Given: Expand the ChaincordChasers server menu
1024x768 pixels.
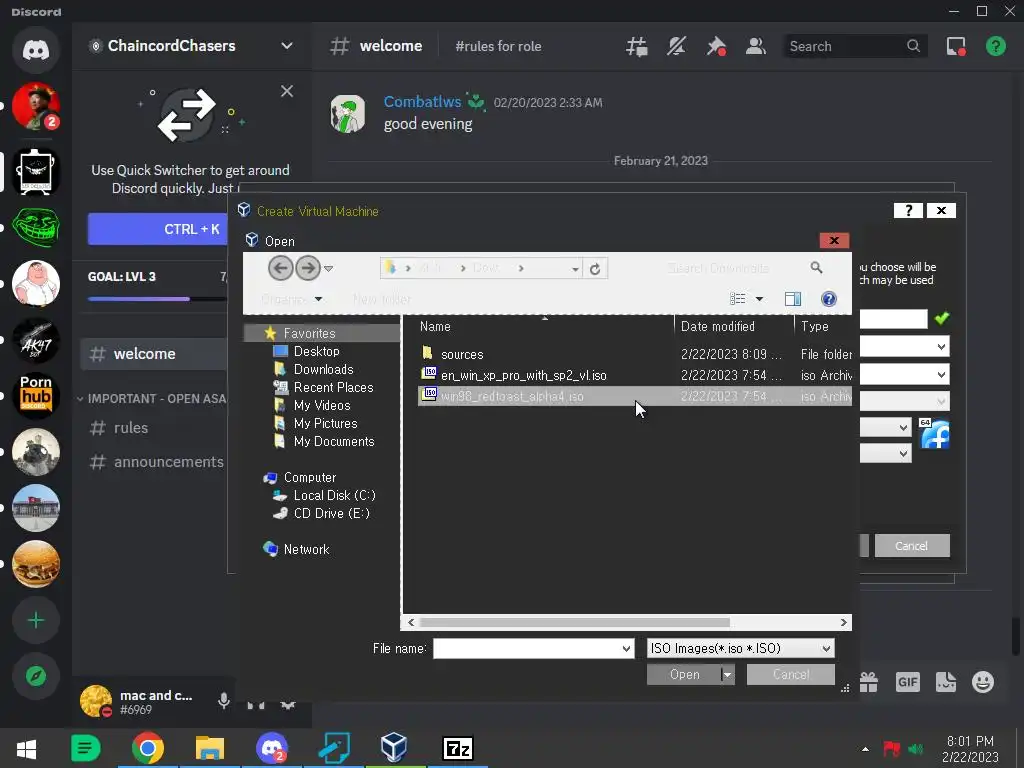Looking at the screenshot, I should click(287, 46).
